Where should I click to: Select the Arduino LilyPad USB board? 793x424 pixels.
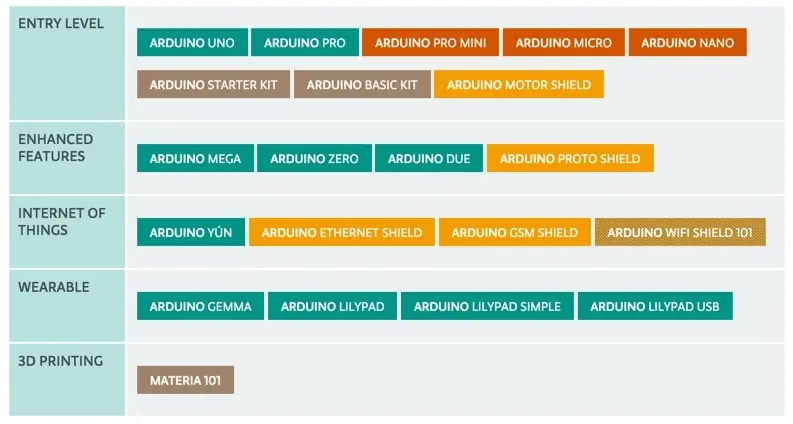[654, 306]
